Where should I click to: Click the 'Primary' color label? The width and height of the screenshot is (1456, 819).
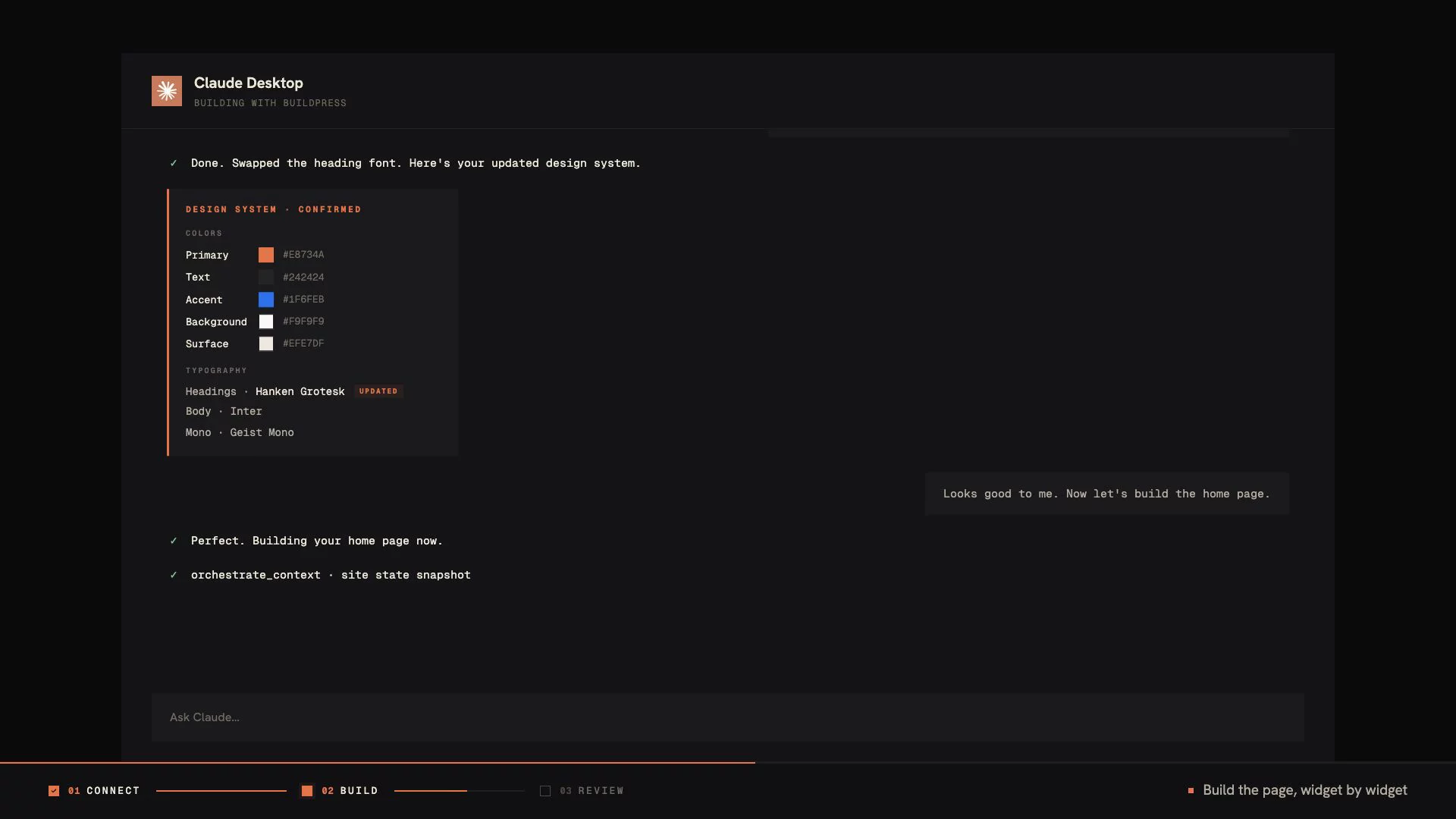[x=207, y=256]
